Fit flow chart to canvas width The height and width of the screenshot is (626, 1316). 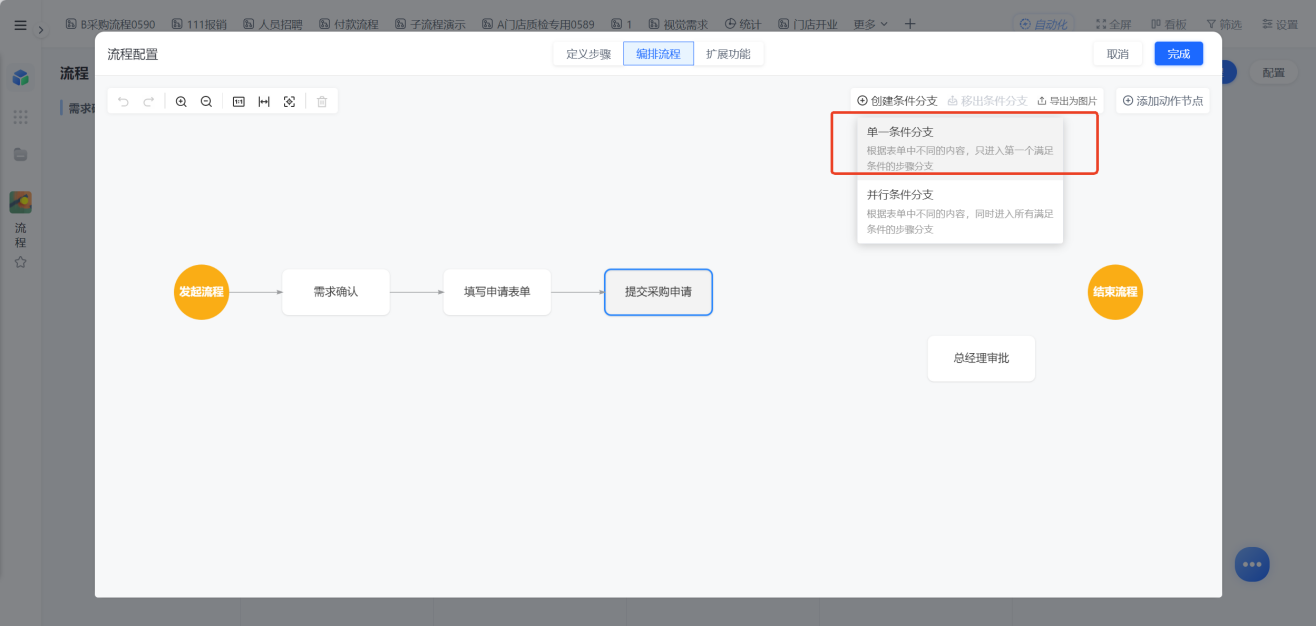point(264,101)
